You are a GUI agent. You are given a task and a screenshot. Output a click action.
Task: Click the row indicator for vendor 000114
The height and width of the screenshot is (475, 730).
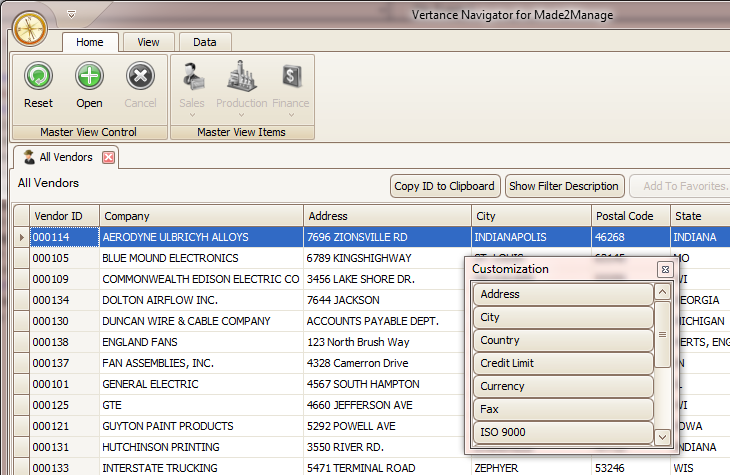coord(21,237)
